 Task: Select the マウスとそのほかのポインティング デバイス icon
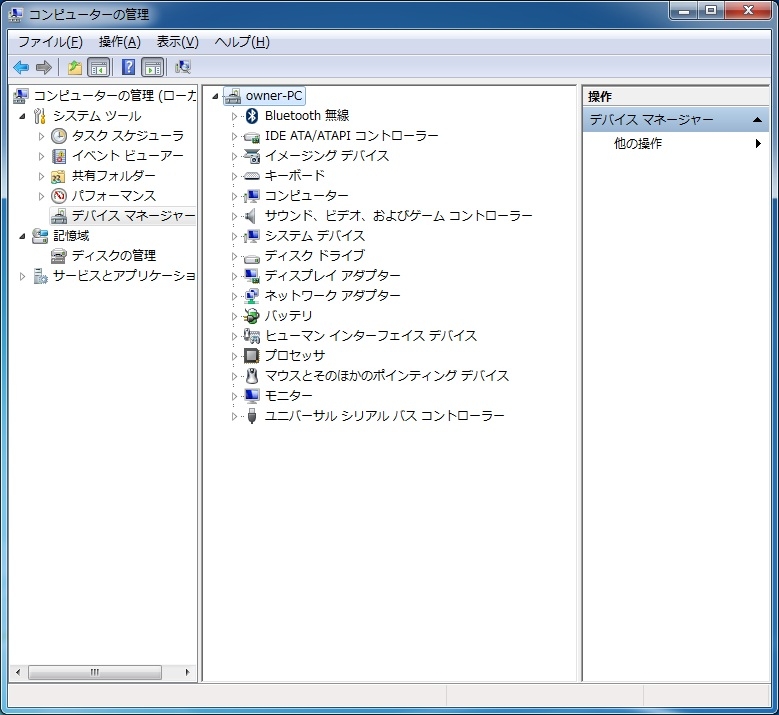point(252,376)
